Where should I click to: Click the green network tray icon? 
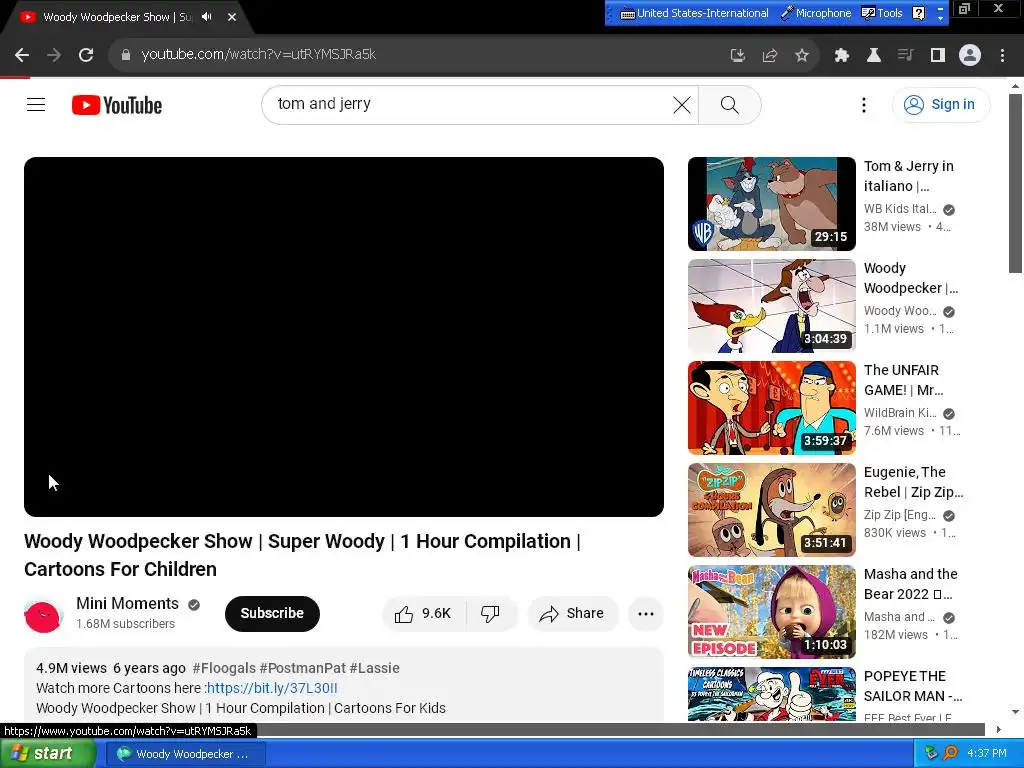pyautogui.click(x=931, y=754)
